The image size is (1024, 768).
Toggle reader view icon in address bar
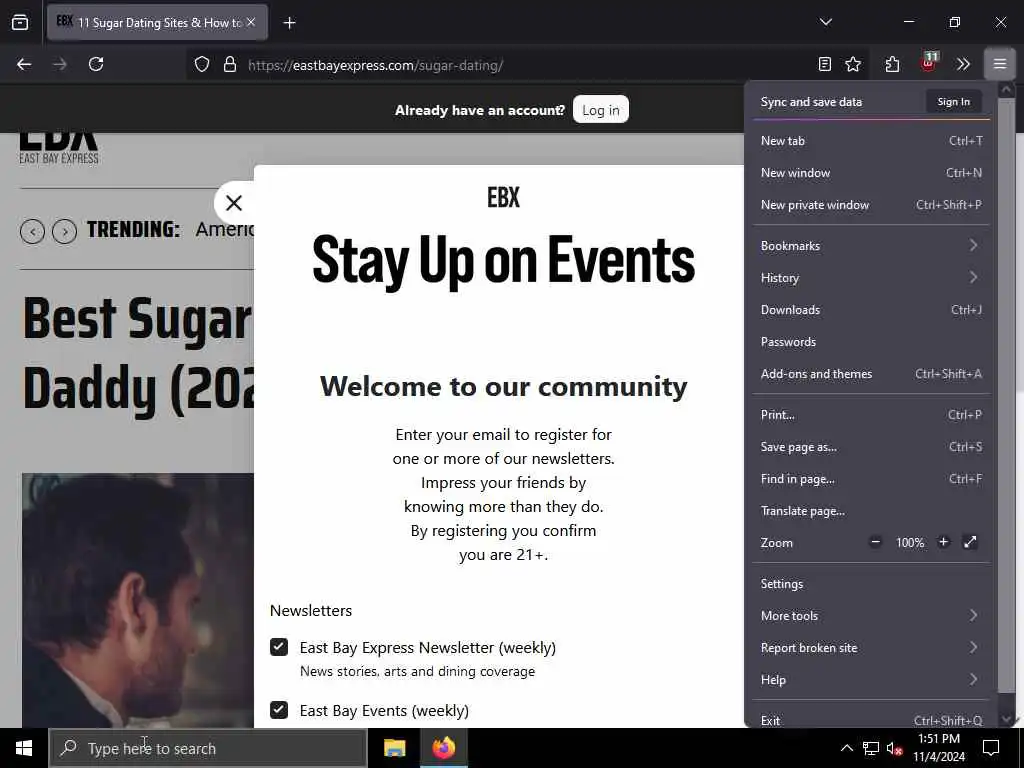click(825, 64)
